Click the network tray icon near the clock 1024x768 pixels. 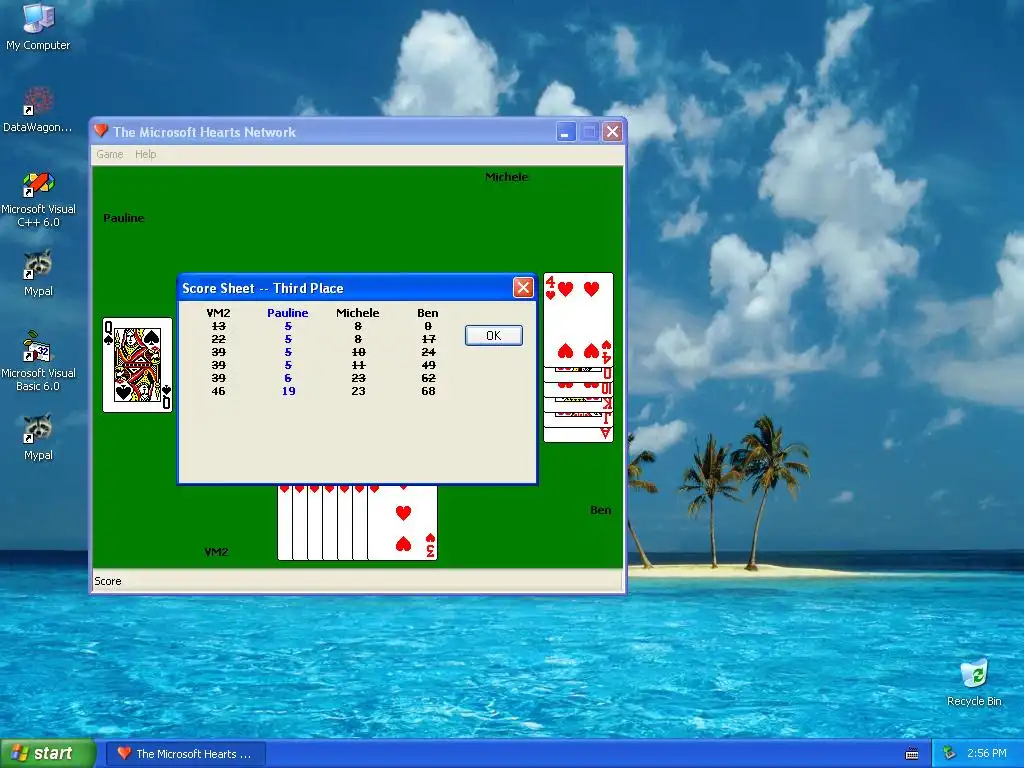(x=950, y=753)
